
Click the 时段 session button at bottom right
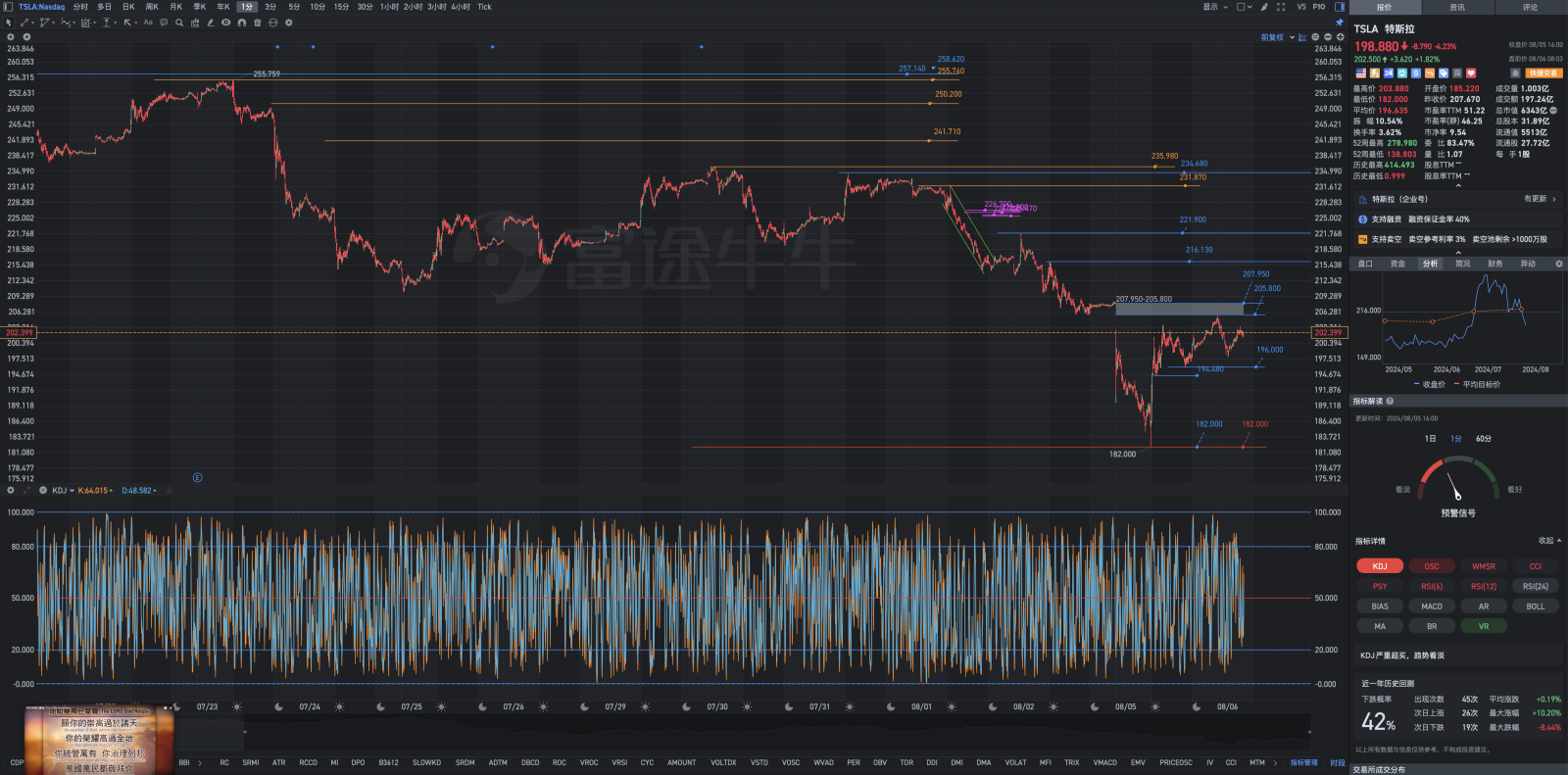pyautogui.click(x=1338, y=763)
